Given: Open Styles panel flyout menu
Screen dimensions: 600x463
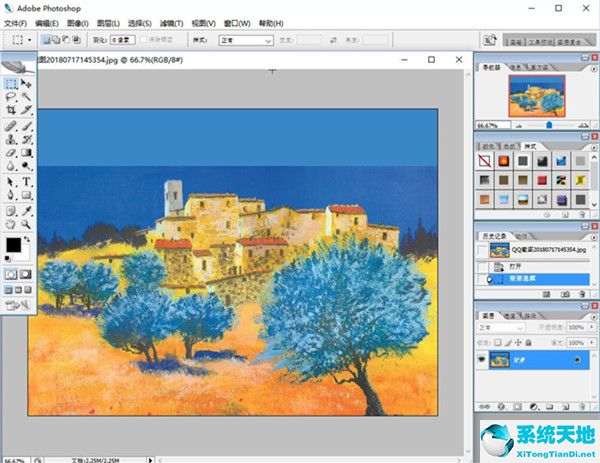Looking at the screenshot, I should (x=594, y=147).
